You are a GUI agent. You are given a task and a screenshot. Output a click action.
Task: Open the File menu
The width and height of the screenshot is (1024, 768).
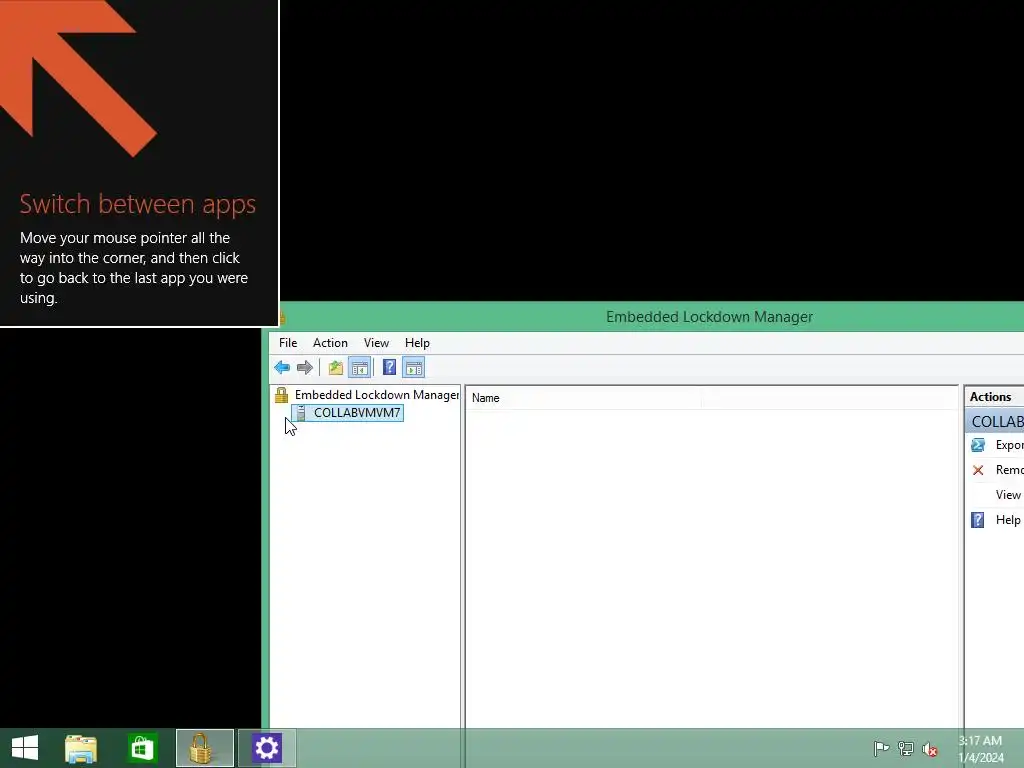[x=288, y=343]
